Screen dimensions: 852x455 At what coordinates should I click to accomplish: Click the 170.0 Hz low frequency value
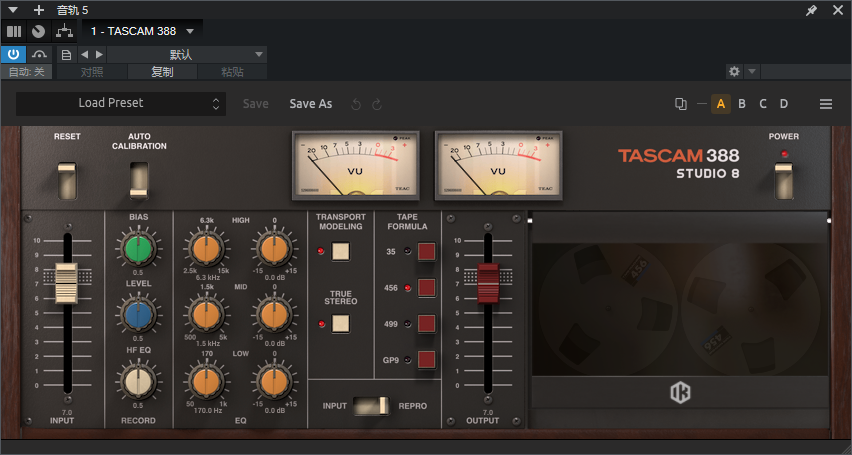pos(206,411)
